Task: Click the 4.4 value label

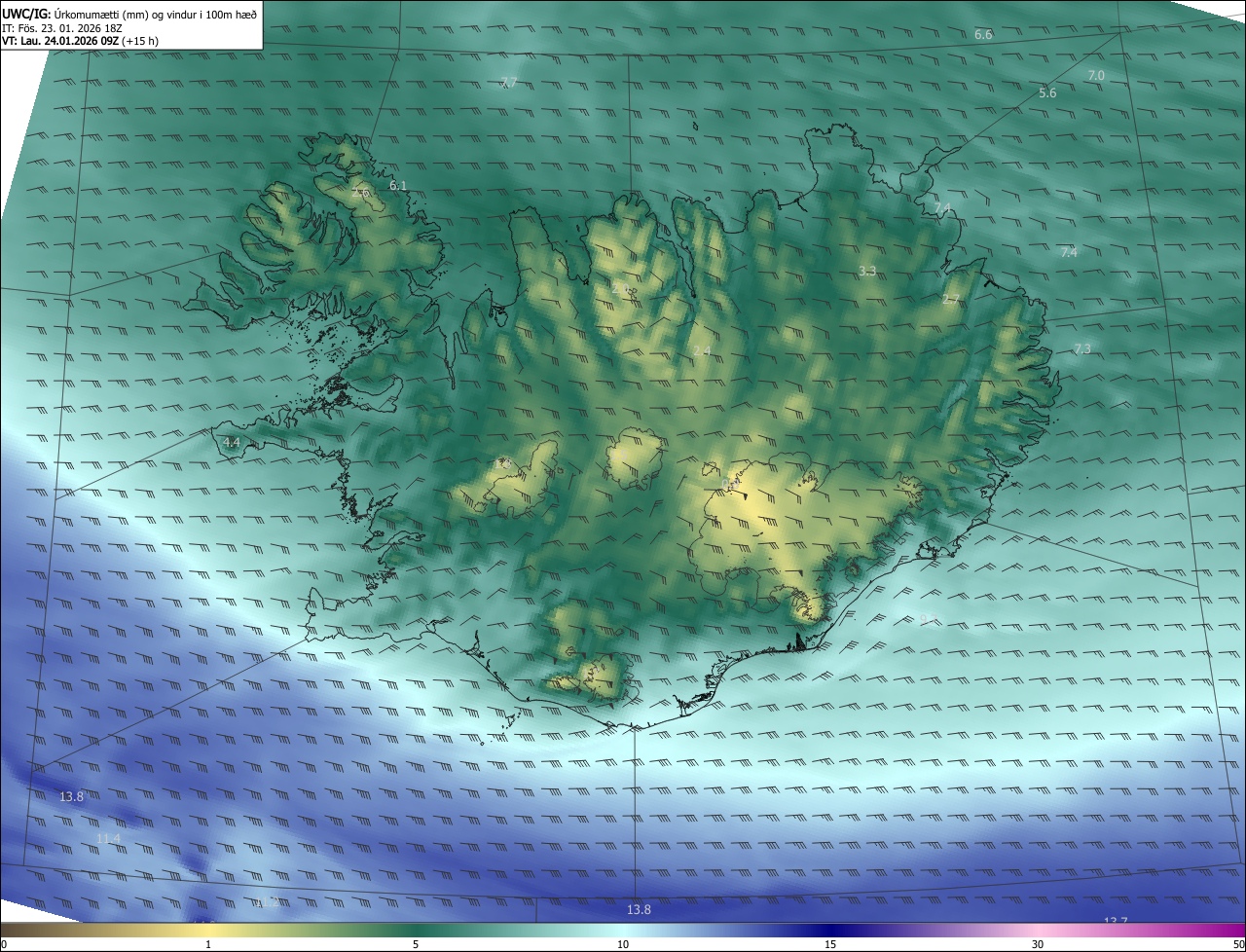Action: (x=232, y=442)
